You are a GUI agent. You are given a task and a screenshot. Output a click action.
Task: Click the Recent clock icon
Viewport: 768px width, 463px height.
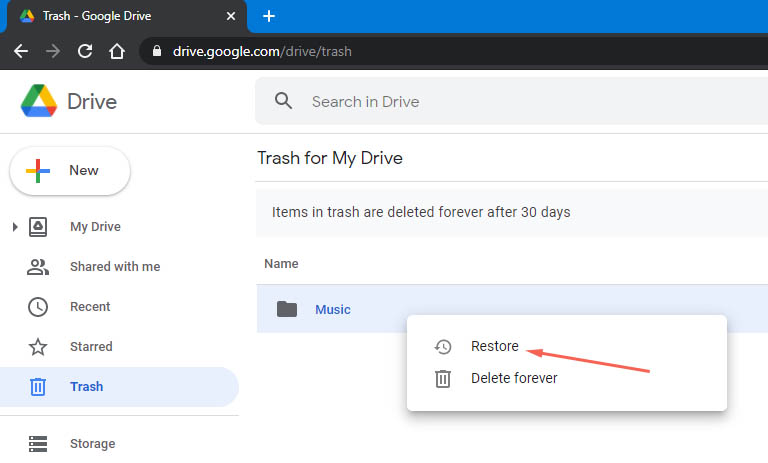(38, 307)
